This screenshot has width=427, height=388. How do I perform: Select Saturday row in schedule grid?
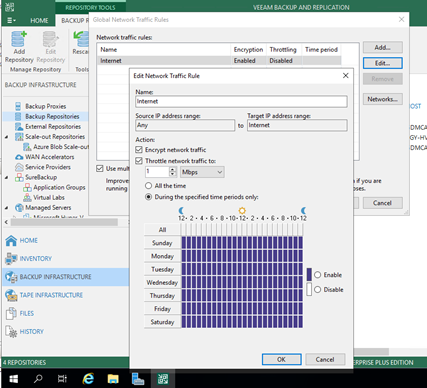pos(162,322)
